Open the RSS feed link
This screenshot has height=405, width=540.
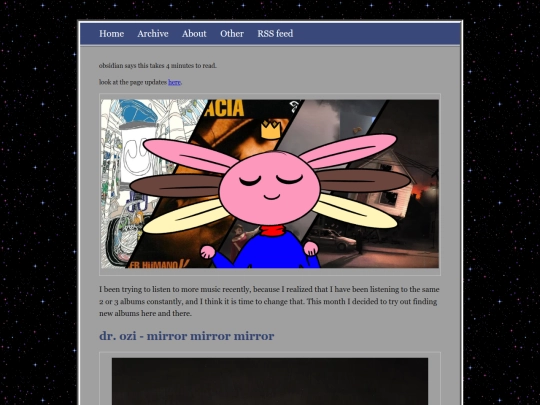click(x=275, y=34)
